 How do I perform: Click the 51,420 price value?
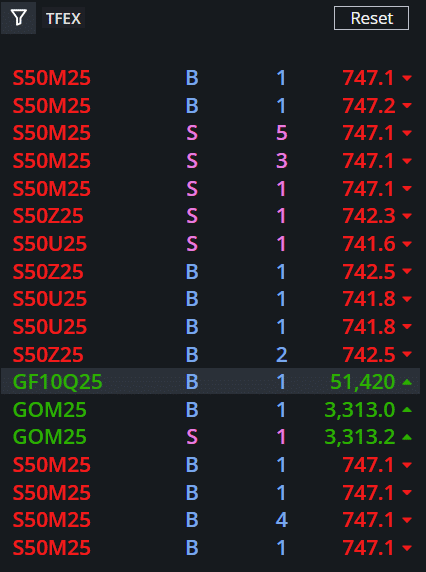[363, 382]
